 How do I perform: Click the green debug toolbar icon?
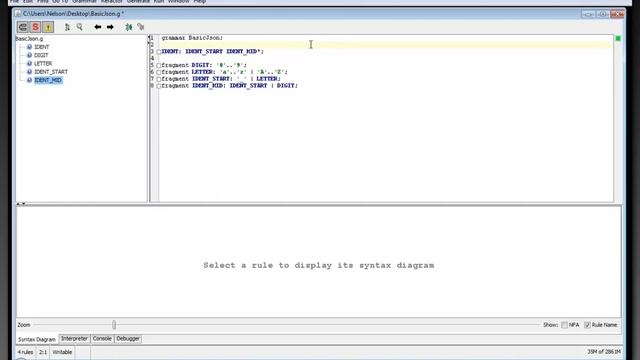coord(129,27)
